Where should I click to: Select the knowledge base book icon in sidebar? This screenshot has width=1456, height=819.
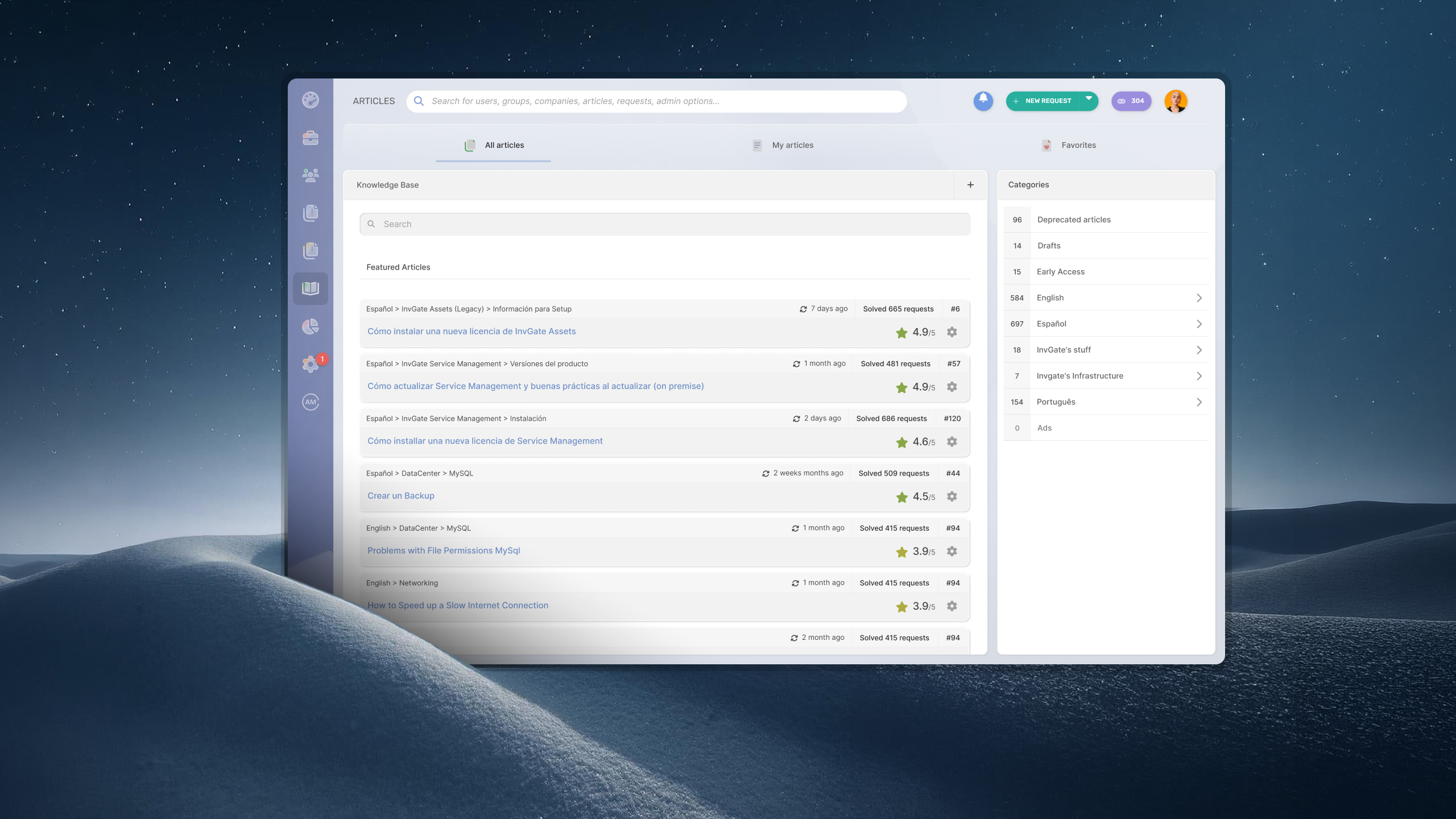[311, 288]
